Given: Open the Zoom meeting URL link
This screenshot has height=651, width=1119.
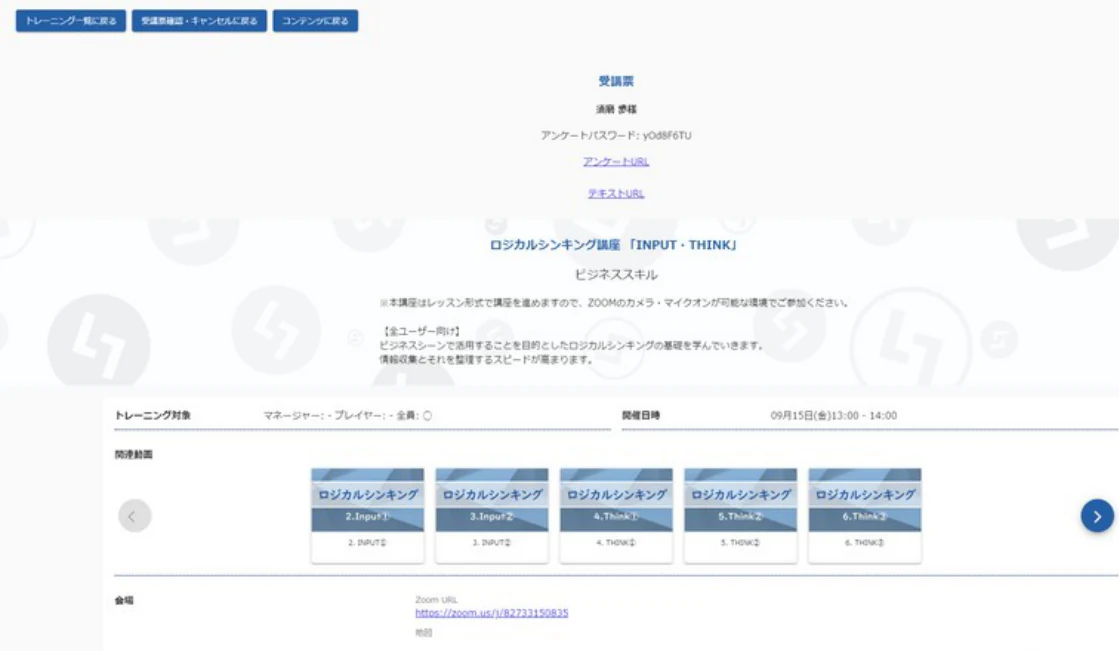Looking at the screenshot, I should tap(492, 613).
